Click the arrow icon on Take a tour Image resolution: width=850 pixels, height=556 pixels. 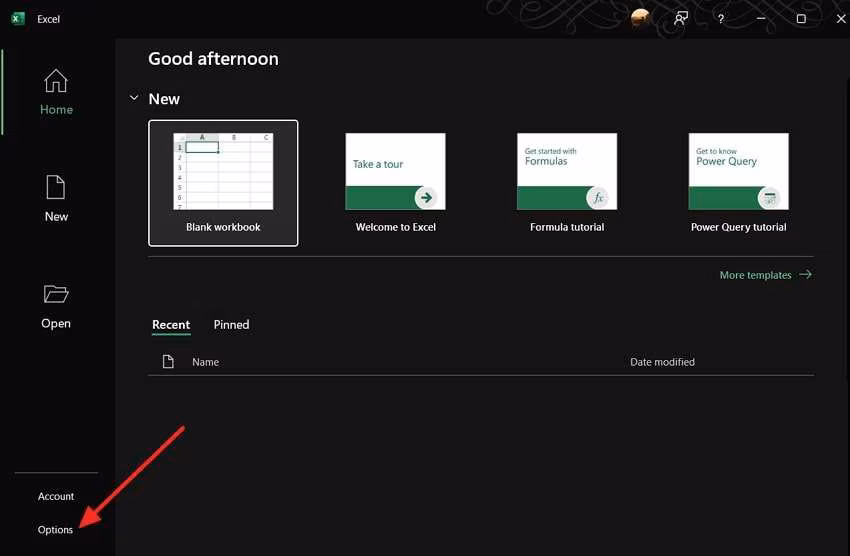tap(427, 197)
